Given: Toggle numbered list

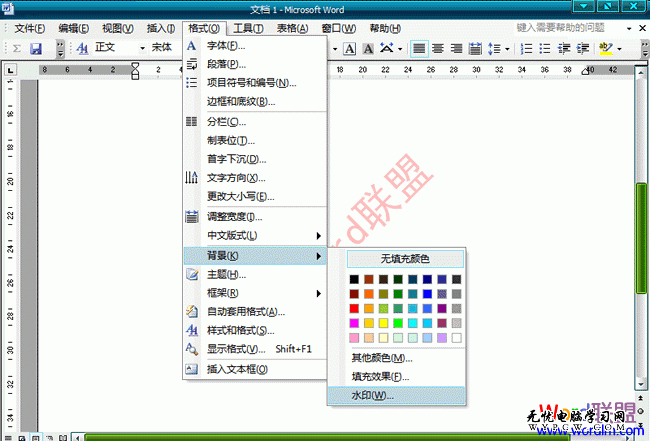Looking at the screenshot, I should [x=526, y=49].
